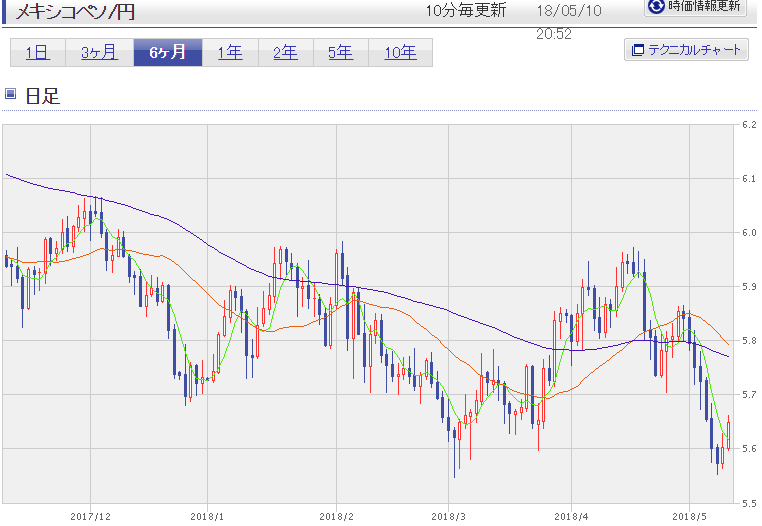Click the 2018/2 axis label
Viewport: 762px width, 526px height.
(x=336, y=516)
